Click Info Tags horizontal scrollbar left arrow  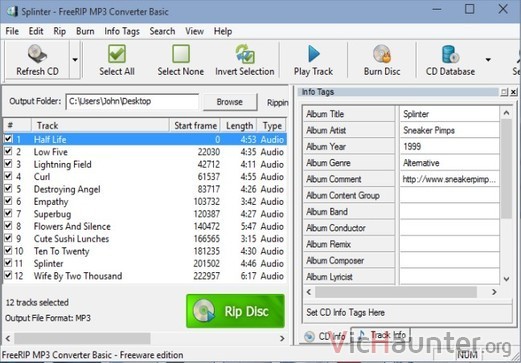[x=309, y=292]
